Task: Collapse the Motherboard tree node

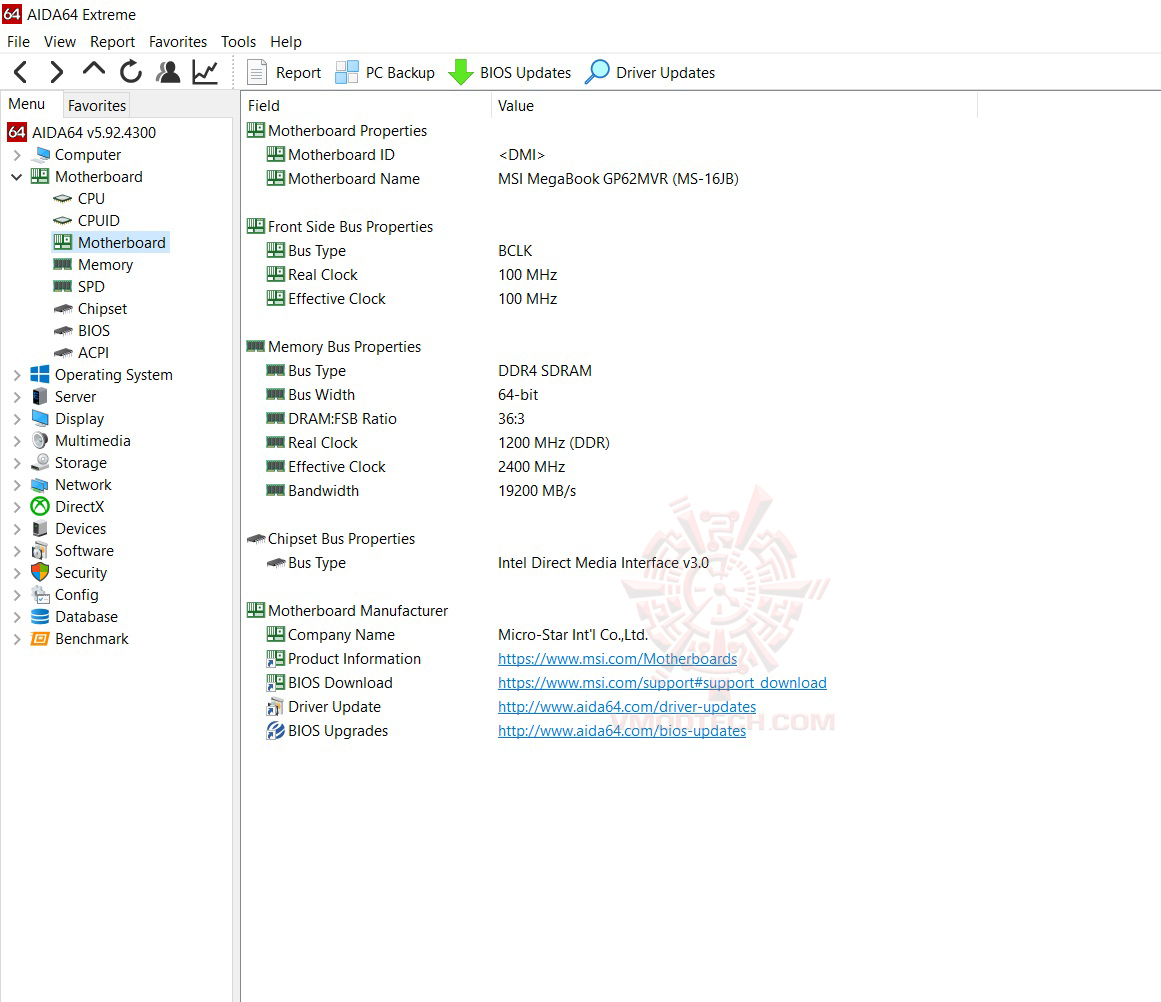Action: coord(16,177)
